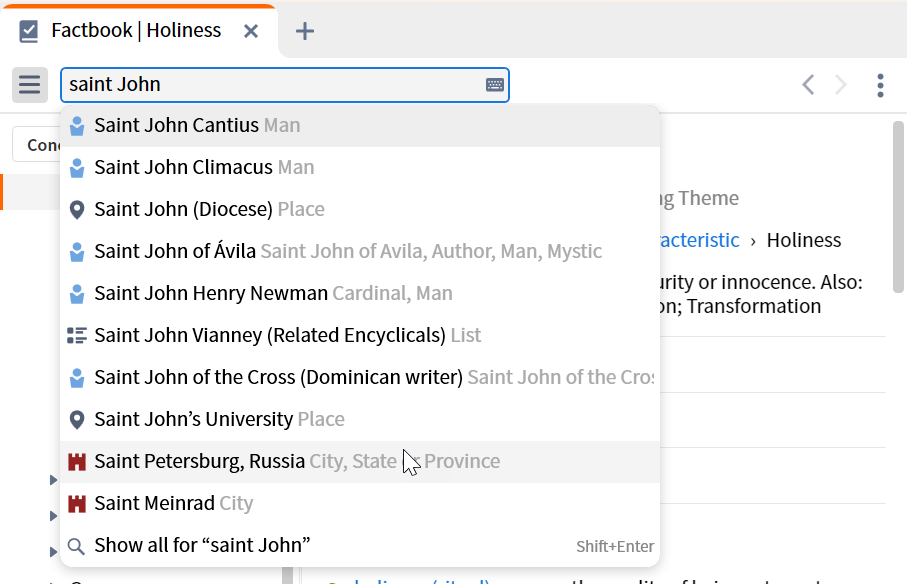Viewport: 907px width, 584px height.
Task: Click the on-screen keyboard icon in search box
Action: click(495, 85)
